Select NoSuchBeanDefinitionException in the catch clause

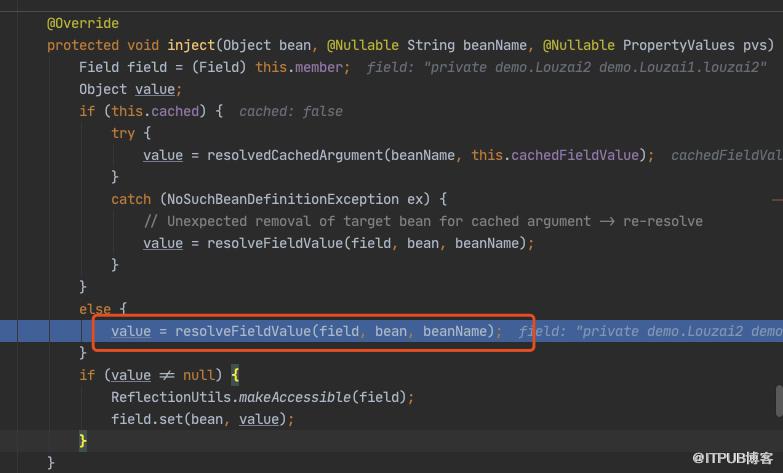(283, 199)
